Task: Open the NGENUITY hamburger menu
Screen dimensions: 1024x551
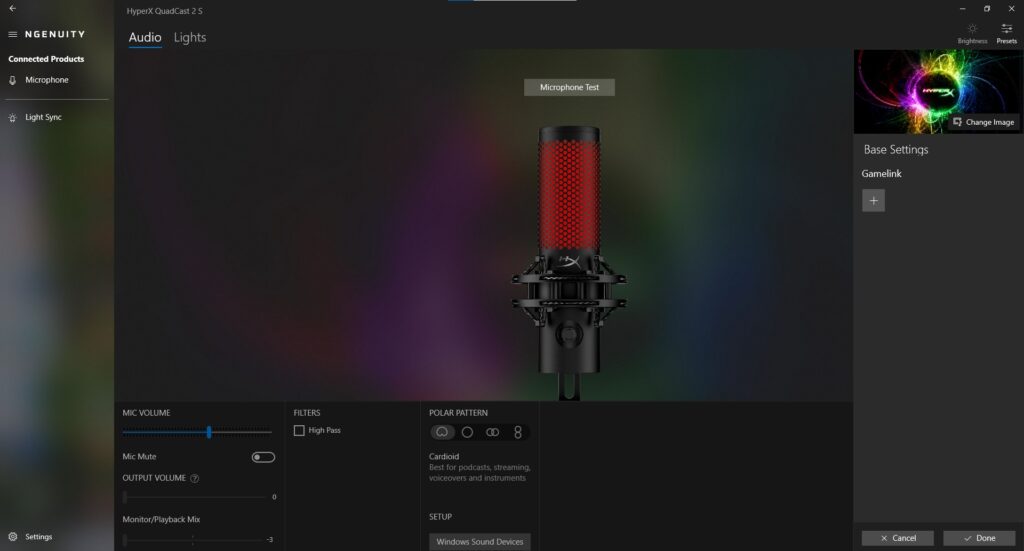Action: (x=12, y=34)
